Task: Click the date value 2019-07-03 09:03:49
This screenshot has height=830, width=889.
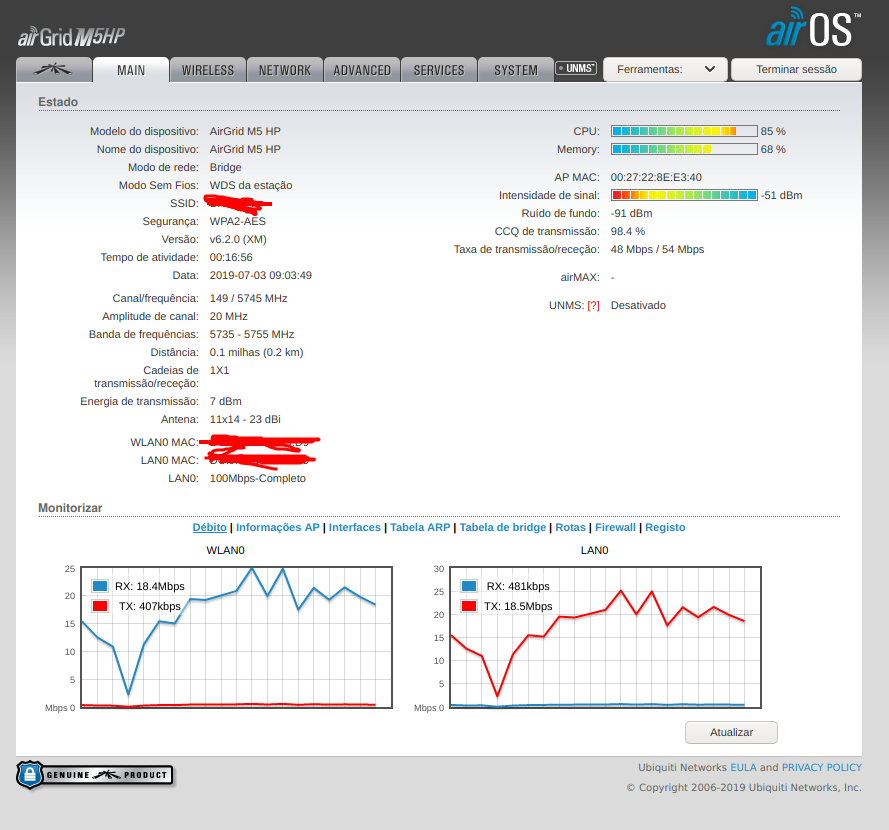Action: (261, 276)
